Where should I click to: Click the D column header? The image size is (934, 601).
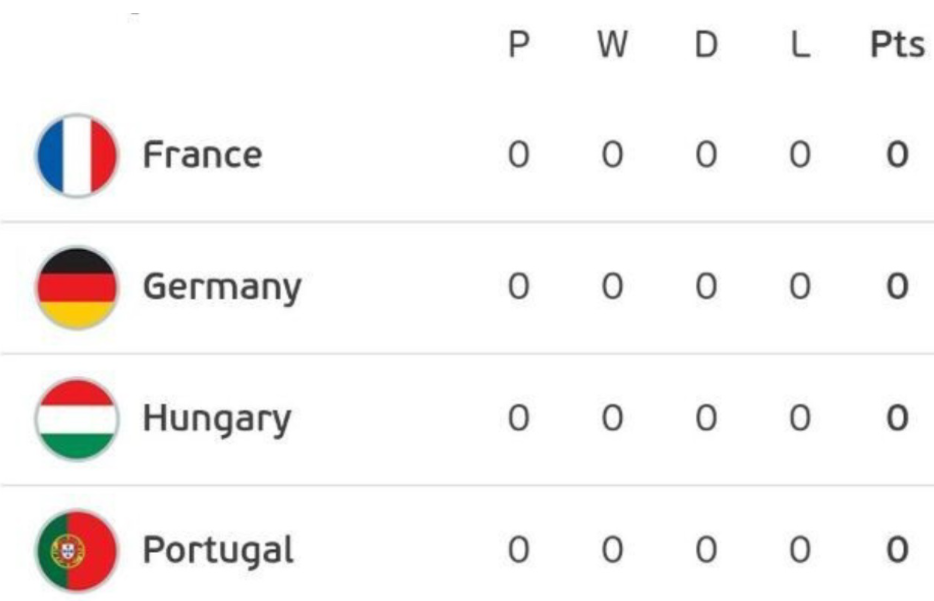click(x=706, y=47)
